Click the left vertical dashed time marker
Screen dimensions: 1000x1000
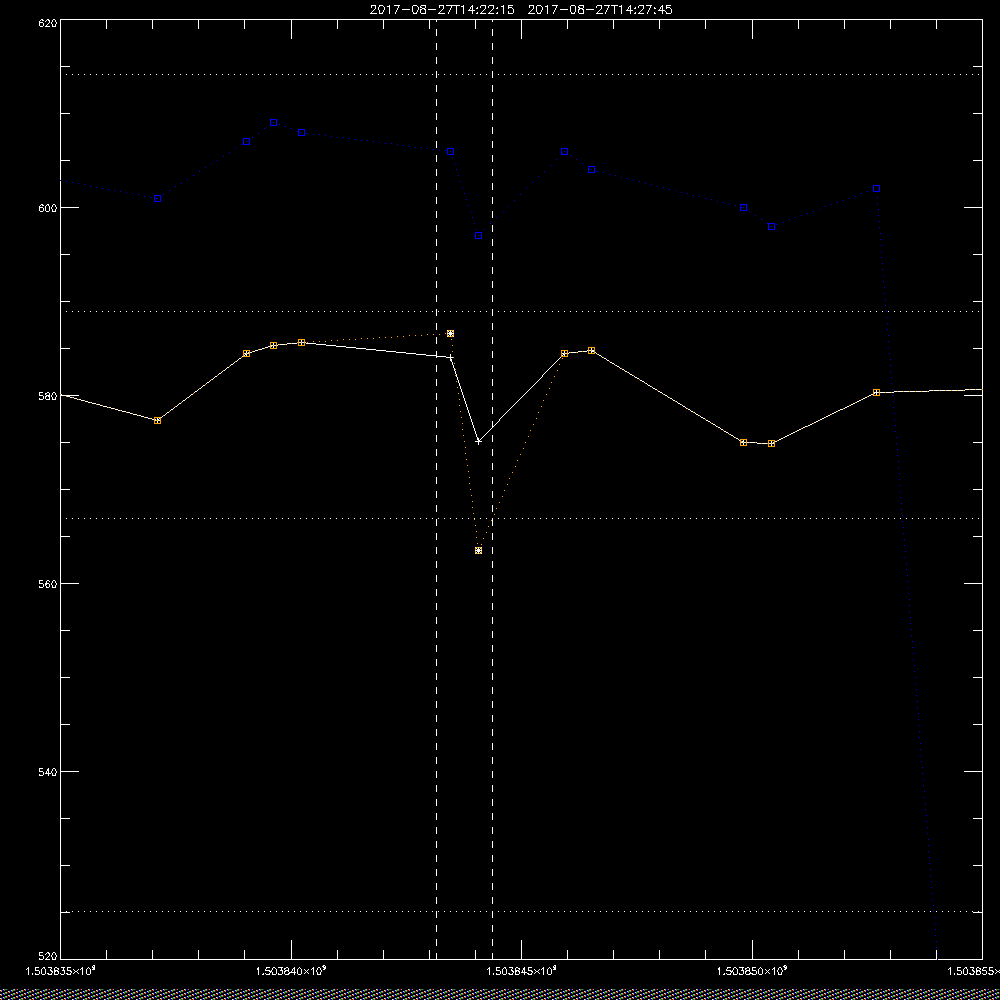(x=436, y=490)
